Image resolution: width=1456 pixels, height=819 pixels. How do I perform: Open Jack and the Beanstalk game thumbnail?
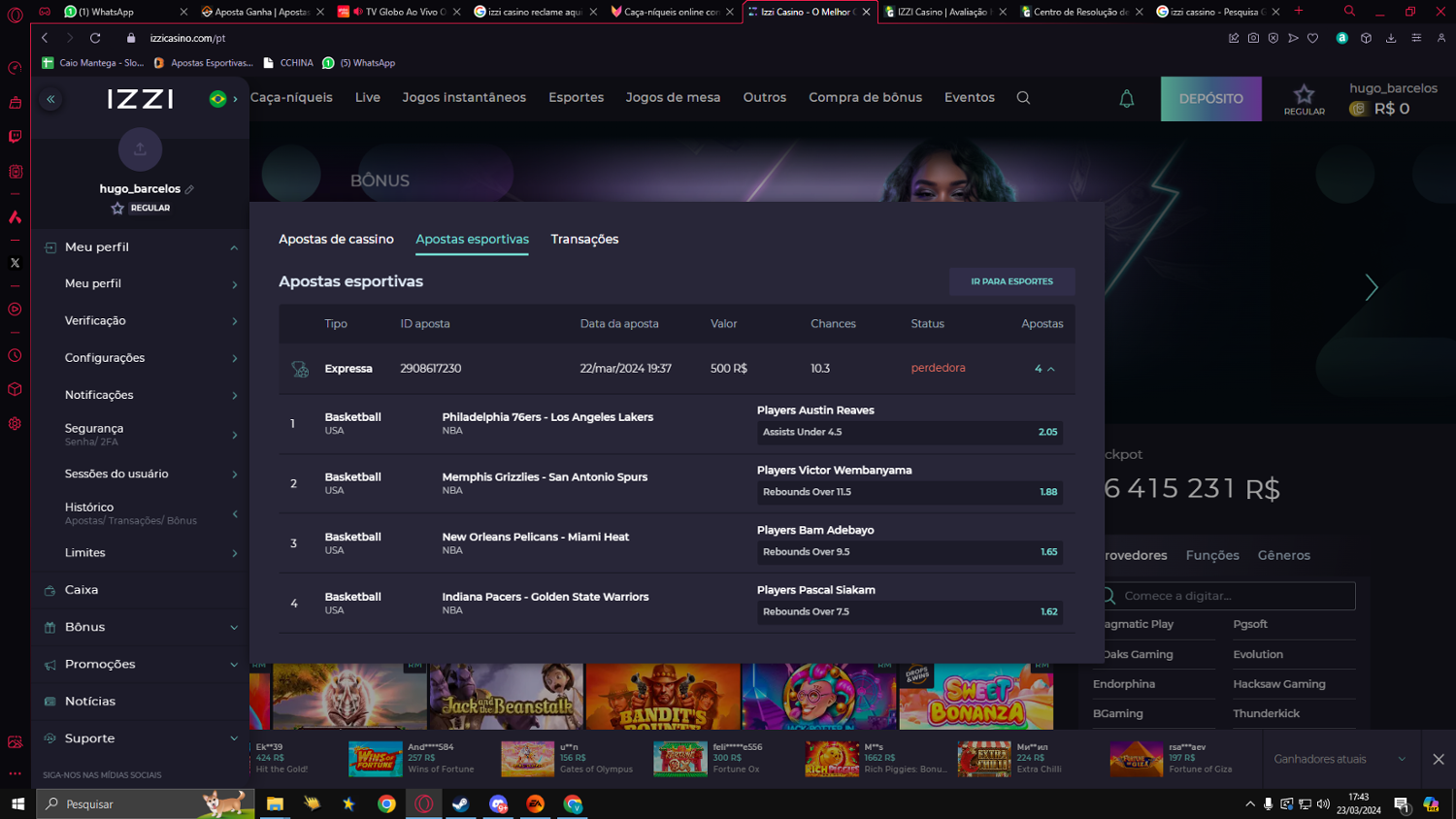pyautogui.click(x=506, y=697)
